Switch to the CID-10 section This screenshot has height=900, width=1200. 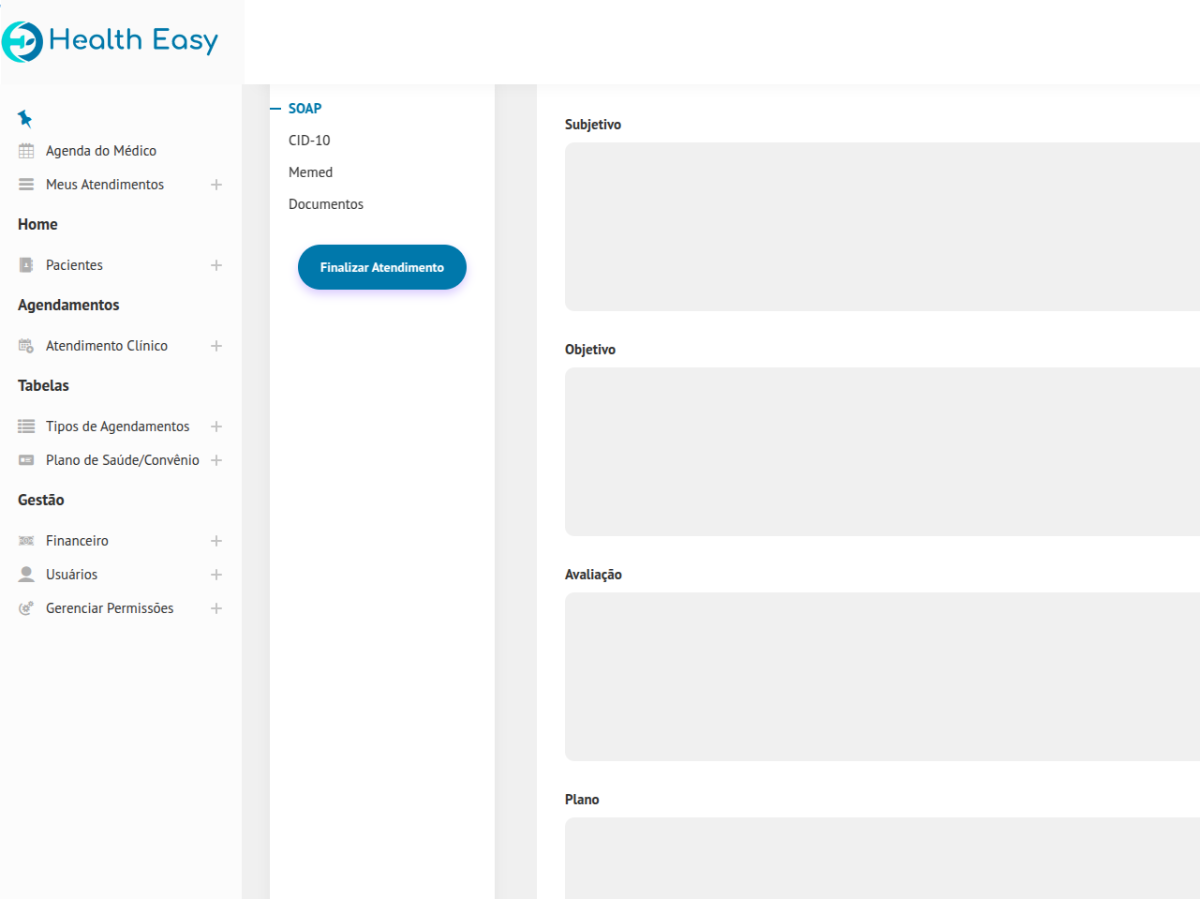[x=309, y=140]
